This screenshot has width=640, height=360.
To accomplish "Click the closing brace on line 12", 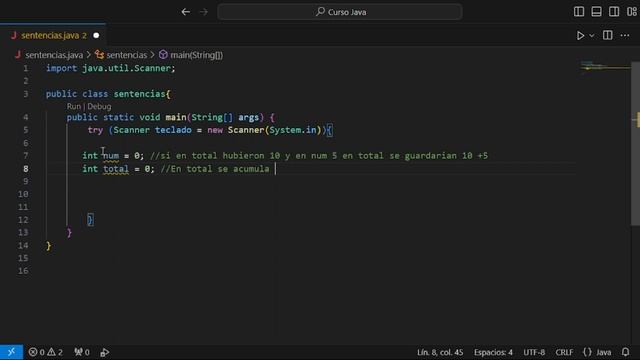I will (90, 220).
